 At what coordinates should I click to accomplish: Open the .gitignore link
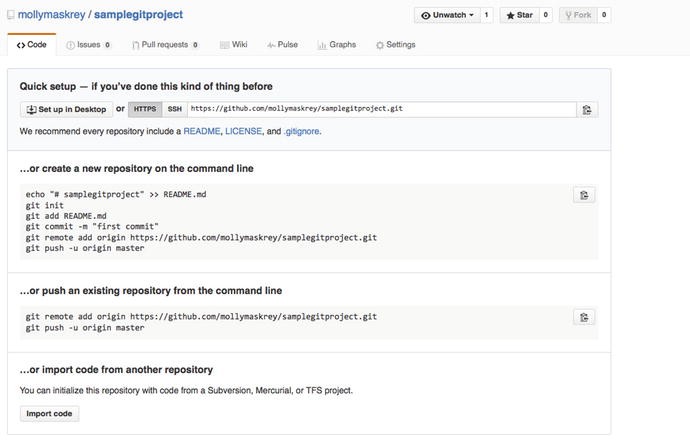302,131
